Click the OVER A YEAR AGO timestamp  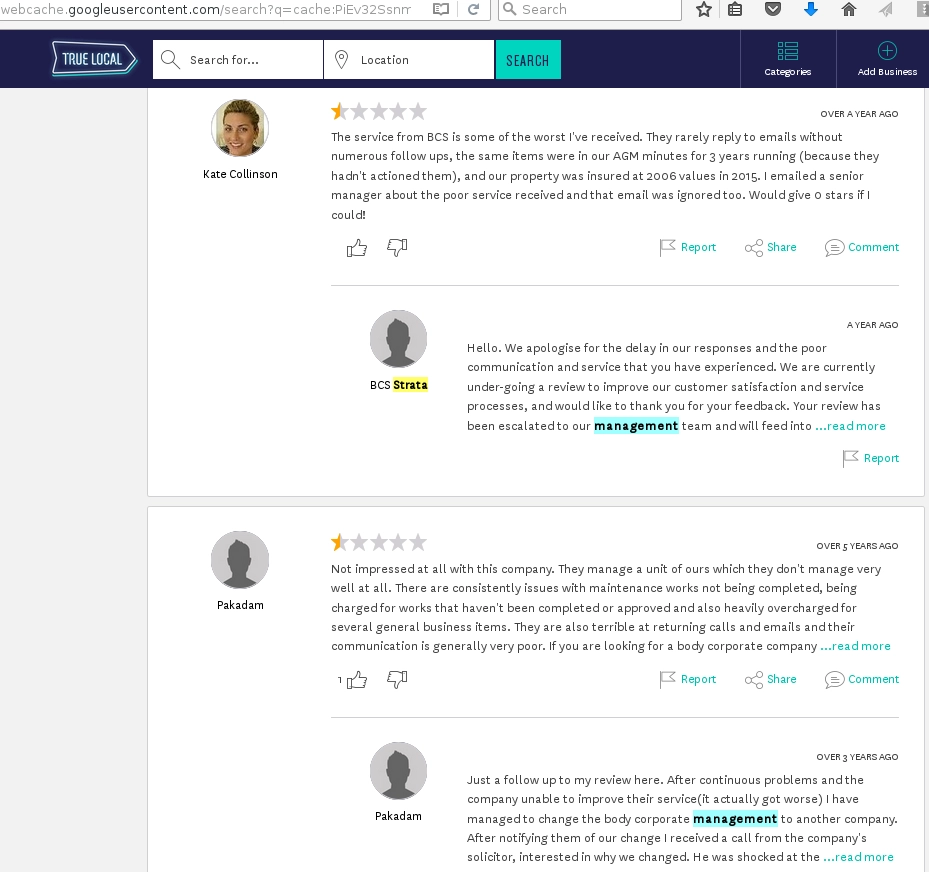[x=859, y=114]
